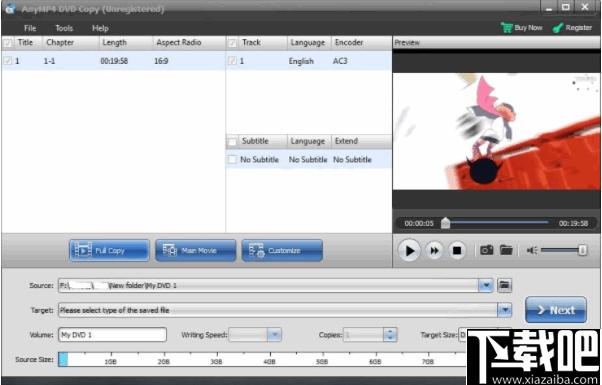602x385 pixels.
Task: Click the Source Size usage bar
Action: coord(261,359)
